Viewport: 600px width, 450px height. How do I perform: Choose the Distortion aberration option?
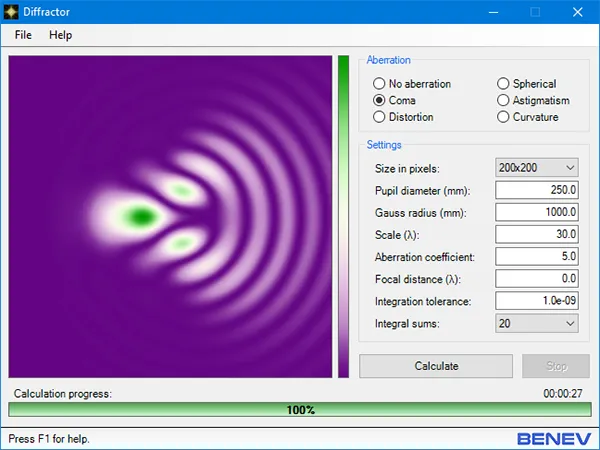tap(403, 117)
